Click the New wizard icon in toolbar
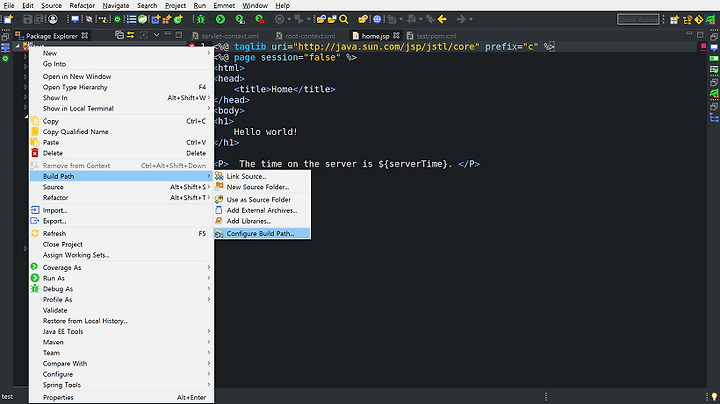 tap(8, 19)
